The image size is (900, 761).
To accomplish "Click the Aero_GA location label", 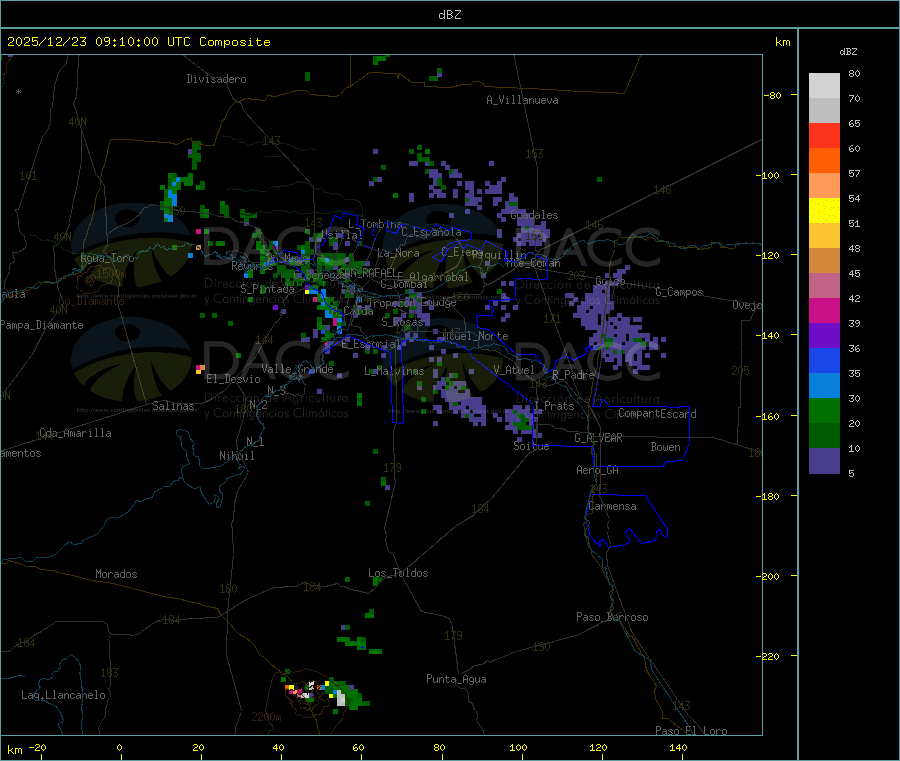I will click(598, 471).
